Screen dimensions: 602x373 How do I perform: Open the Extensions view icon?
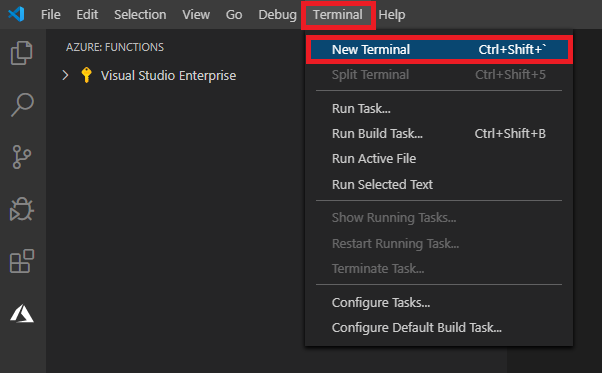[x=22, y=261]
